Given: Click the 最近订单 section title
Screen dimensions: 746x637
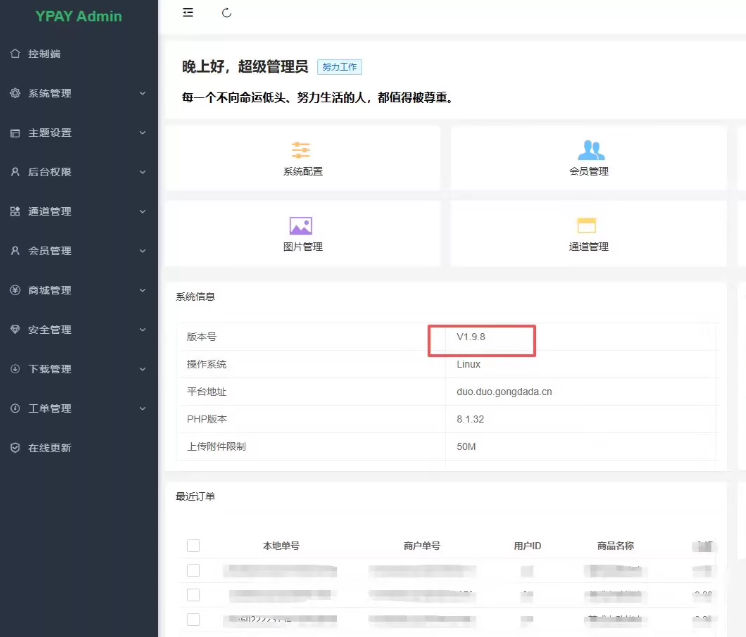Looking at the screenshot, I should click(195, 497).
